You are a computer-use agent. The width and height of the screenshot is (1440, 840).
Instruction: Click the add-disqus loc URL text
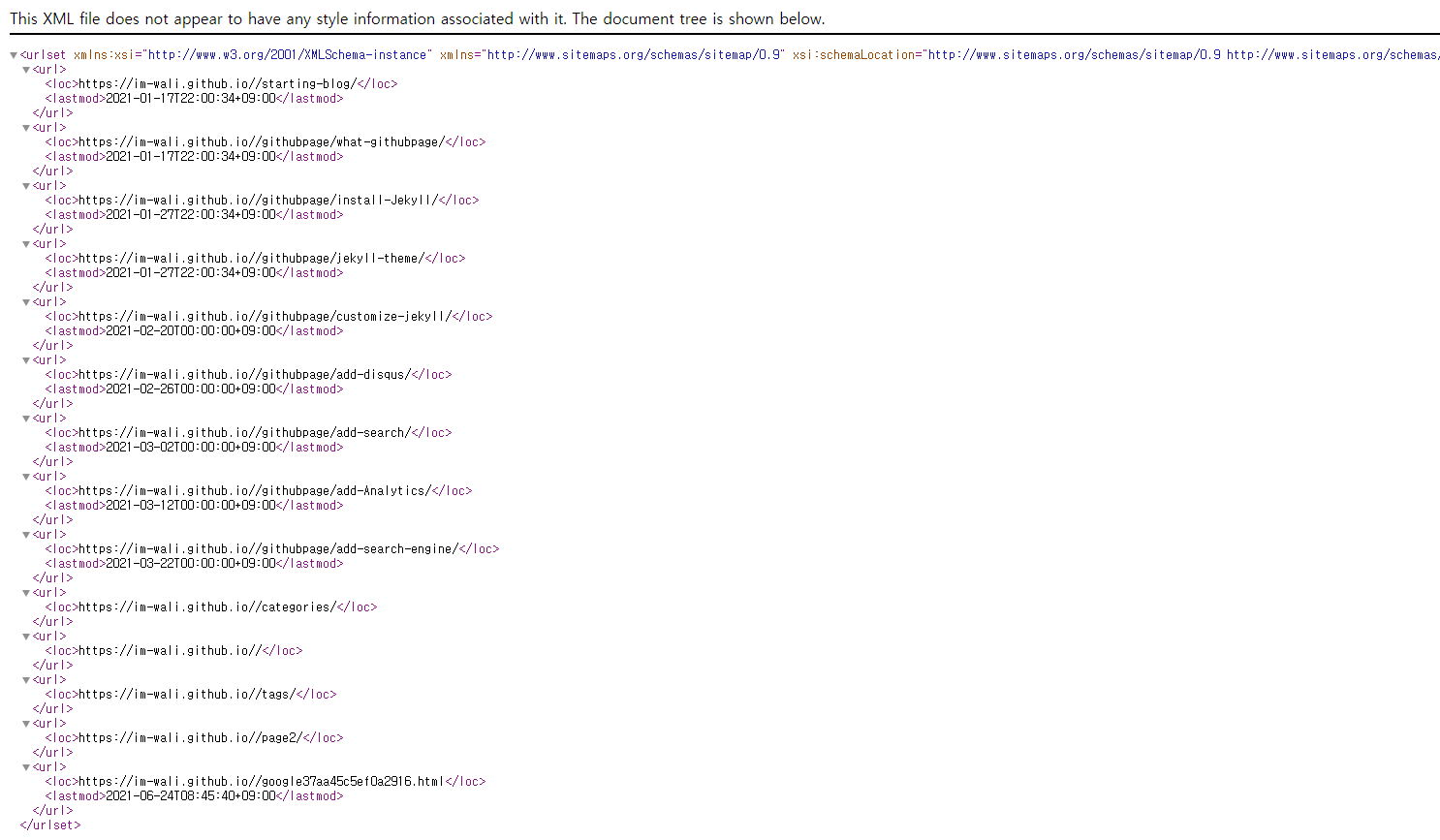[x=244, y=375]
